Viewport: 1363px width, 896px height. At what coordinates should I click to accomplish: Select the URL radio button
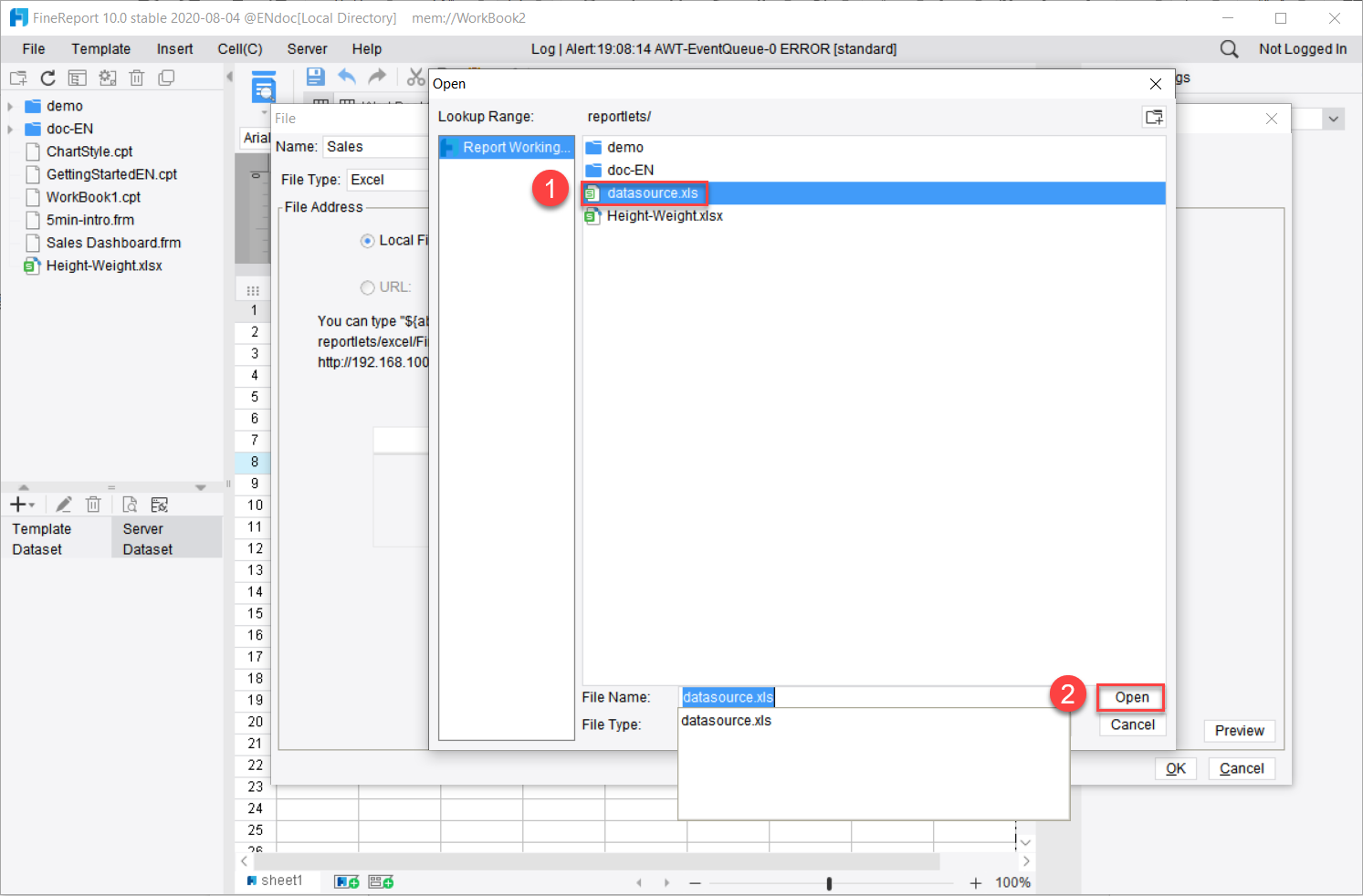point(367,287)
